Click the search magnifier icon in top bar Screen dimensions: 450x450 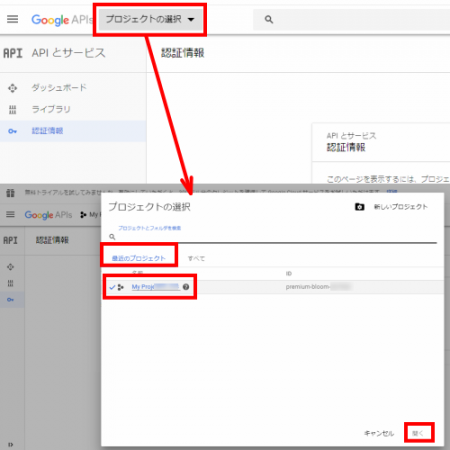coord(269,20)
